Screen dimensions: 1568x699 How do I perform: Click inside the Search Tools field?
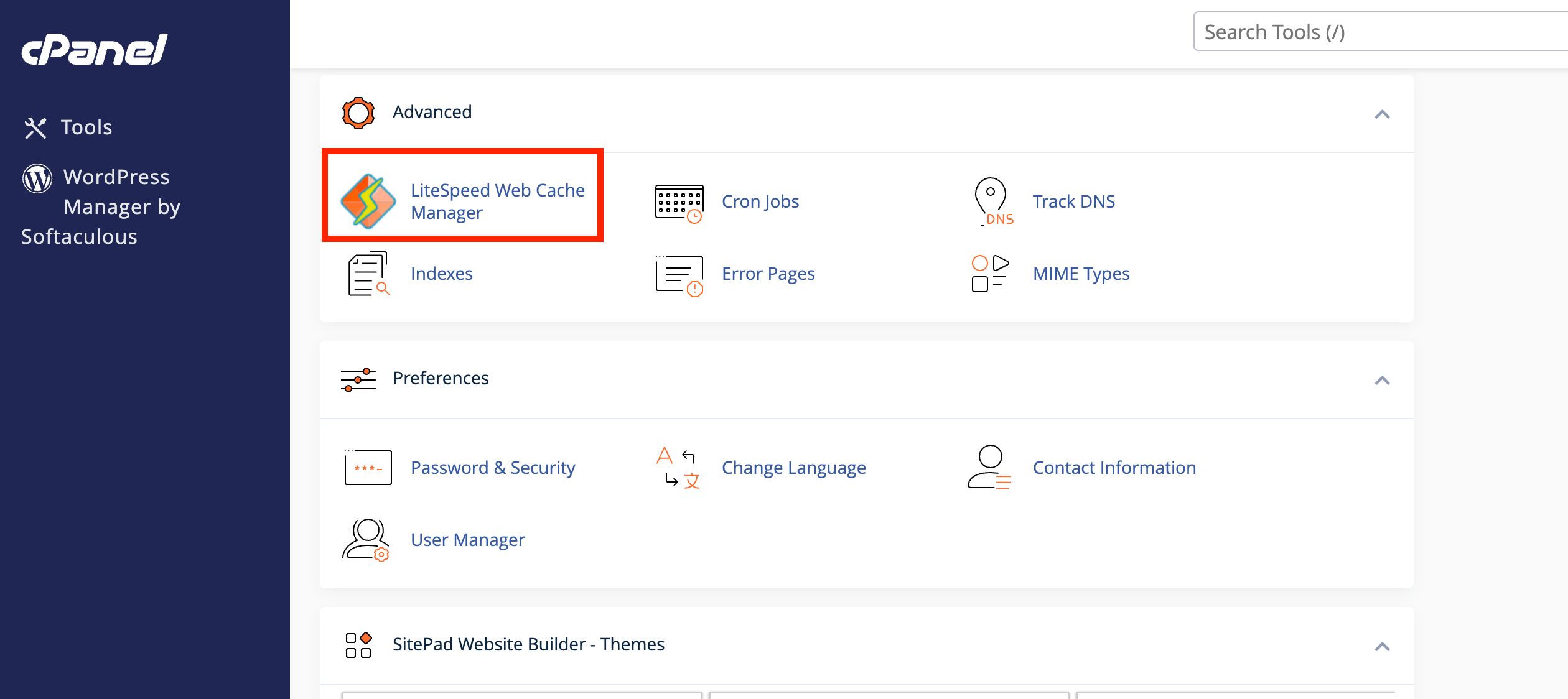(1380, 32)
